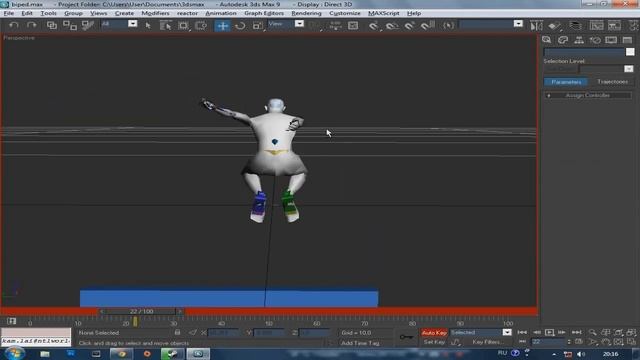The image size is (640, 360).
Task: Toggle the selection lock padlock icon
Action: 177,333
